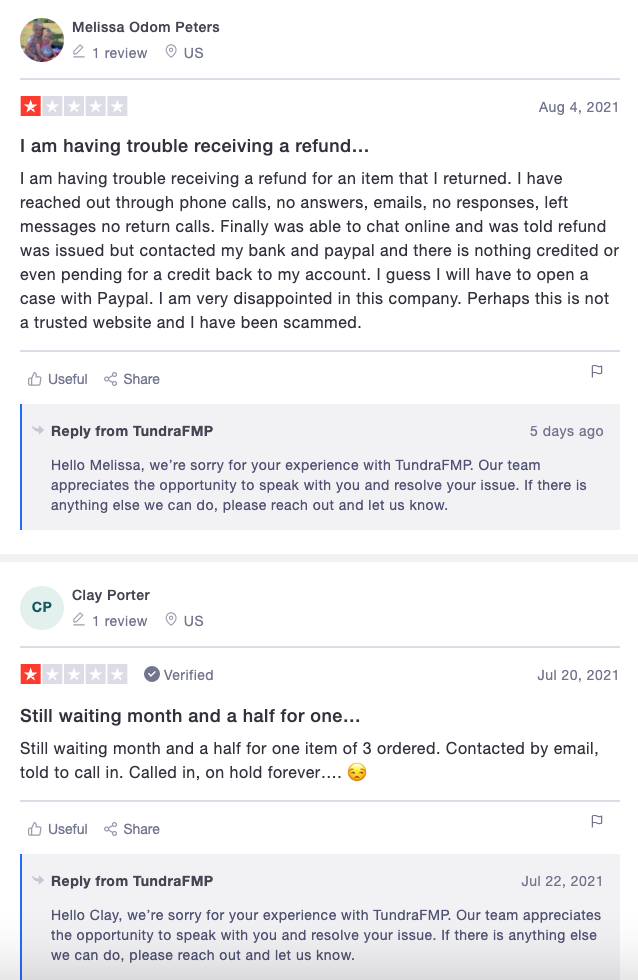Flag Melissa's review with the flag icon
638x980 pixels.
[597, 372]
